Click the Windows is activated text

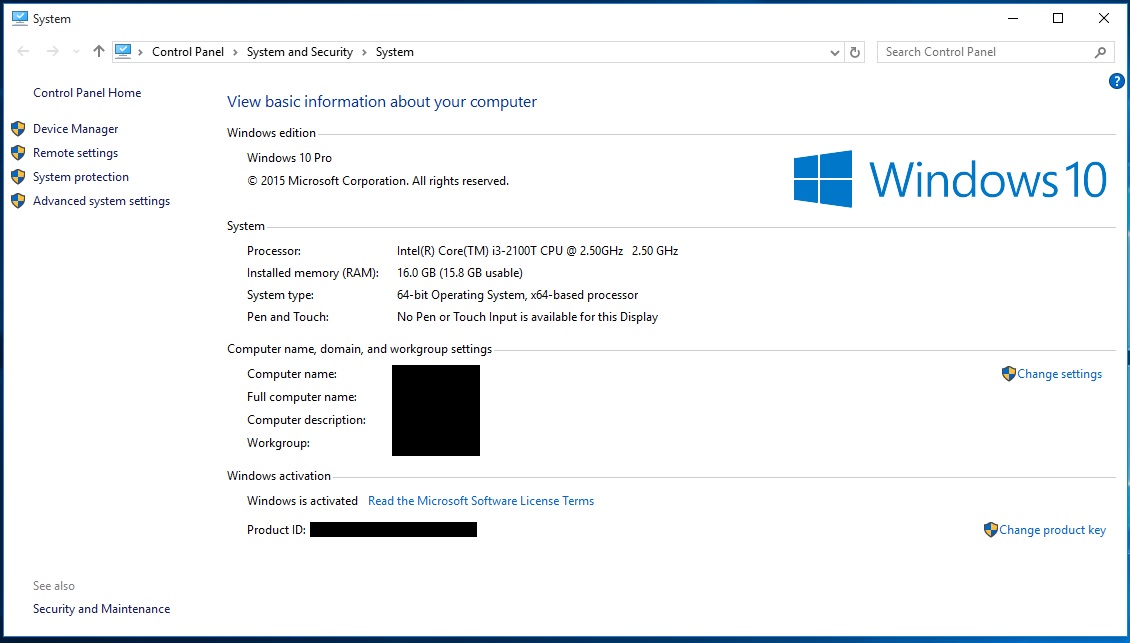pos(303,501)
